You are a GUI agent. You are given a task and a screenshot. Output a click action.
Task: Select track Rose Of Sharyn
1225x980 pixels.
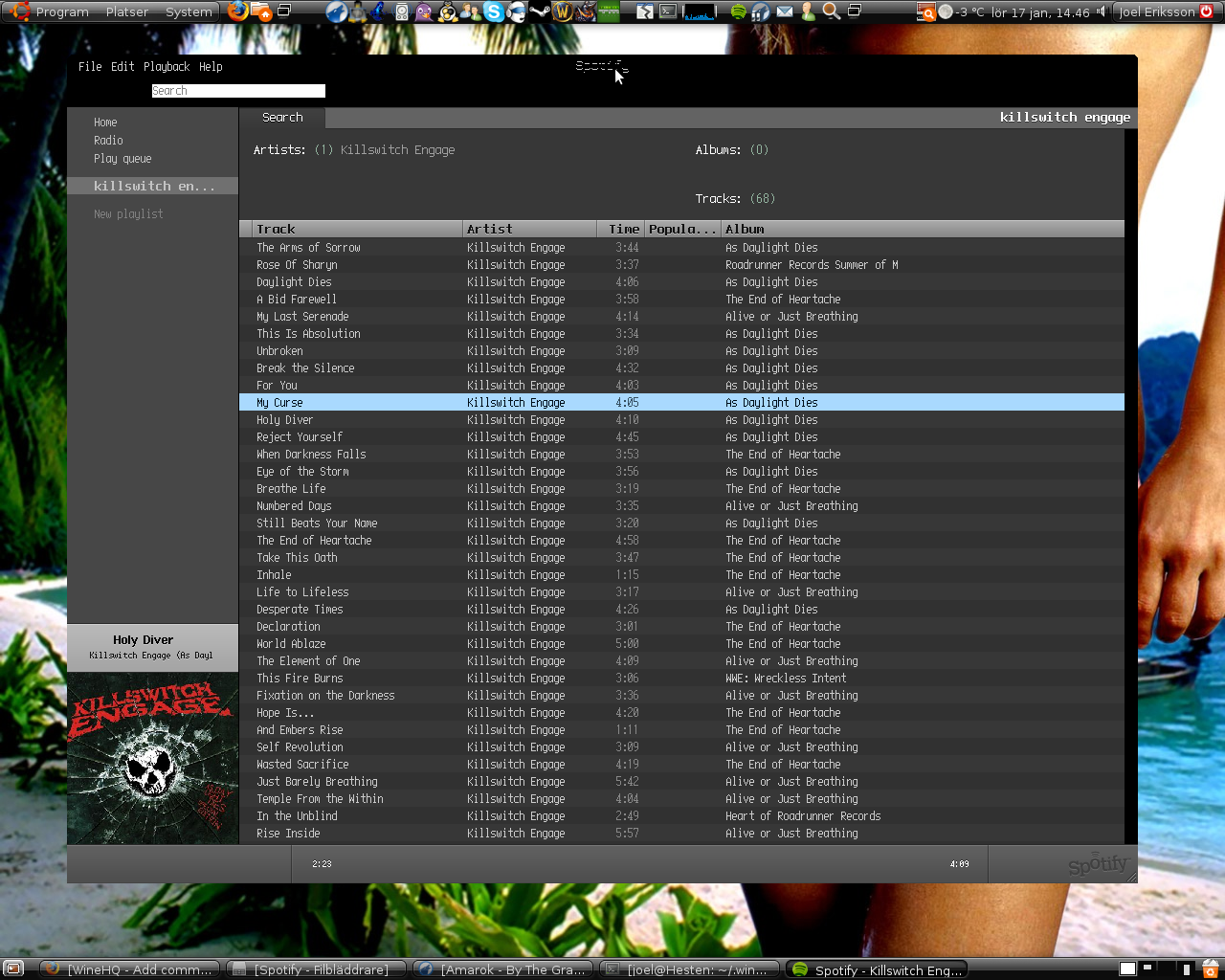pos(681,265)
